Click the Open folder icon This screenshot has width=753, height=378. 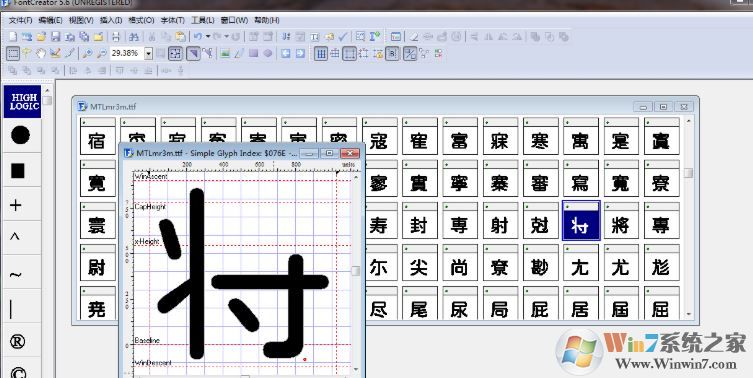point(41,37)
